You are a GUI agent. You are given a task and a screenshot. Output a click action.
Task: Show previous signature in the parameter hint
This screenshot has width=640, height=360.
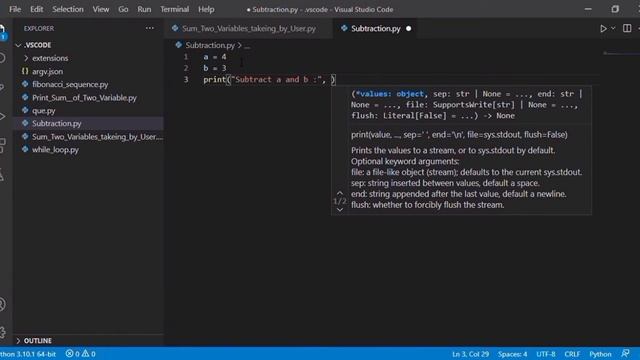point(340,193)
